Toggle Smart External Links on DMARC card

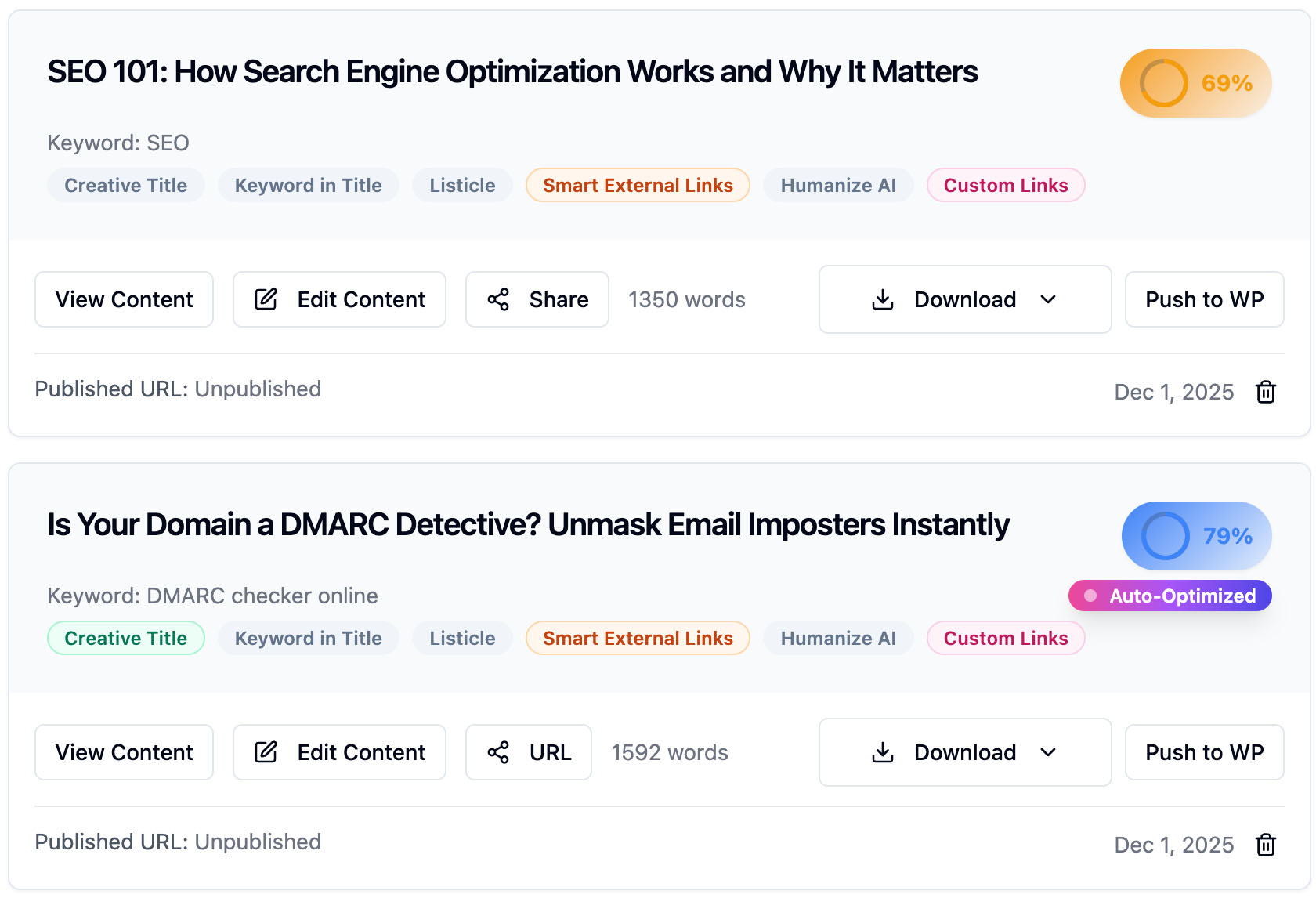pos(638,638)
